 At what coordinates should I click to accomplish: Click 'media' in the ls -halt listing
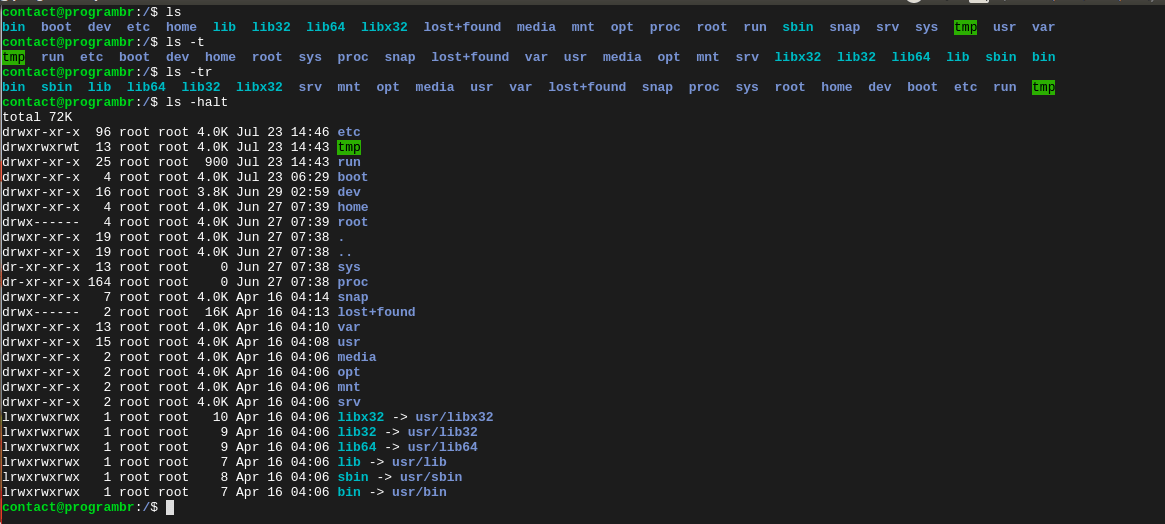click(x=357, y=357)
